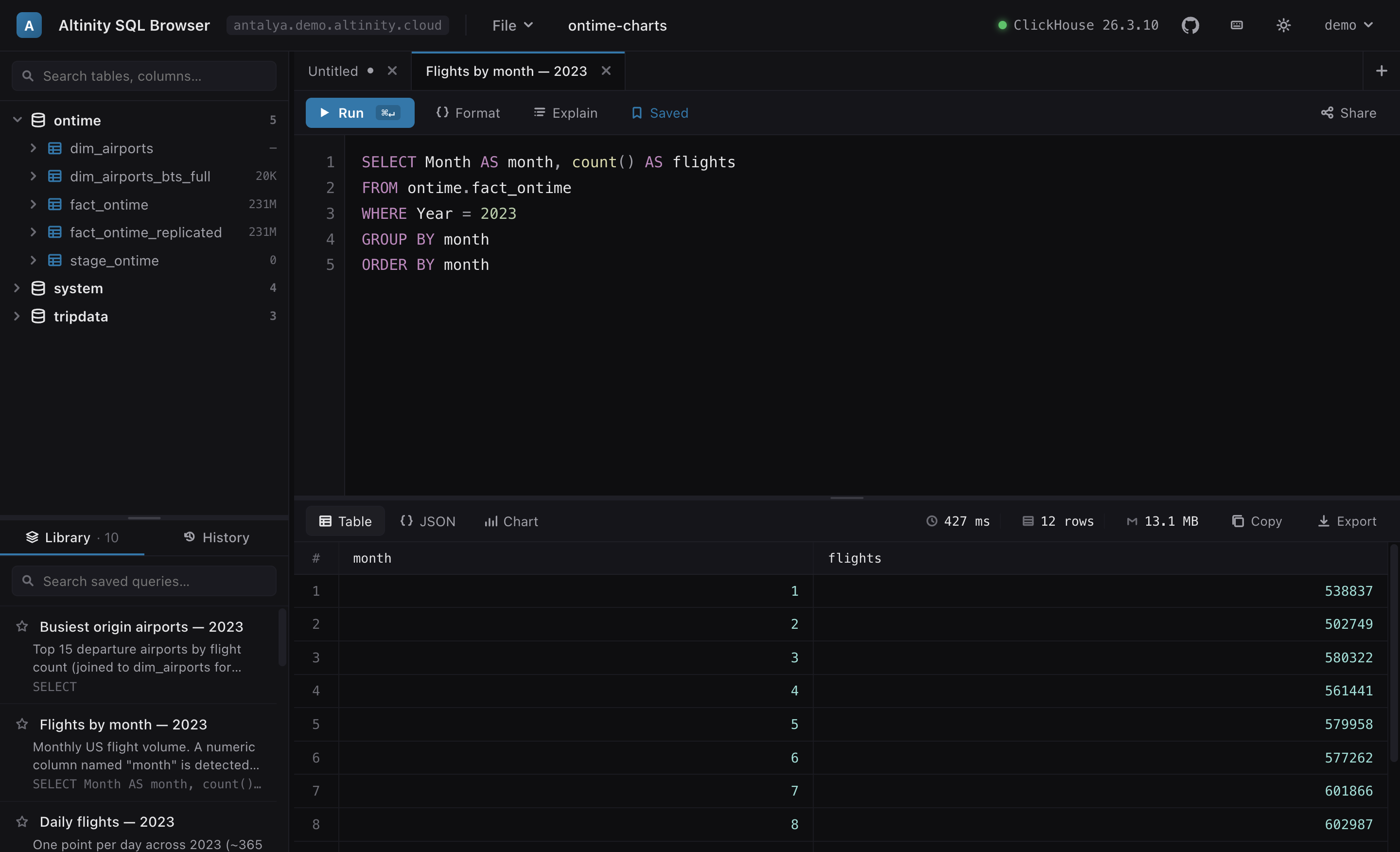Add a new query tab
The width and height of the screenshot is (1400, 852).
pyautogui.click(x=1381, y=71)
